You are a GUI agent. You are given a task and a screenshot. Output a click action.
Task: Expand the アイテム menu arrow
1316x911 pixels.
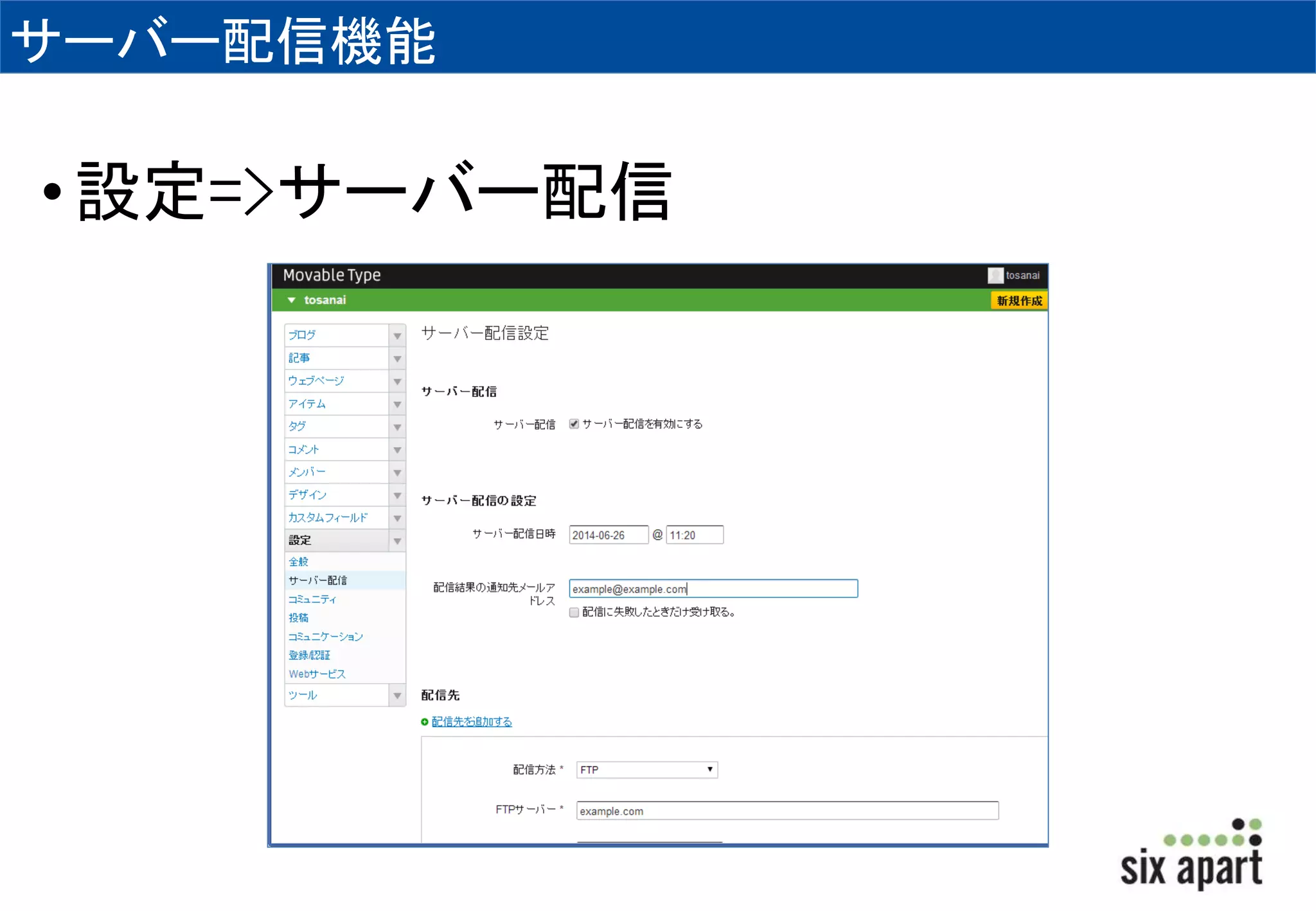point(397,404)
